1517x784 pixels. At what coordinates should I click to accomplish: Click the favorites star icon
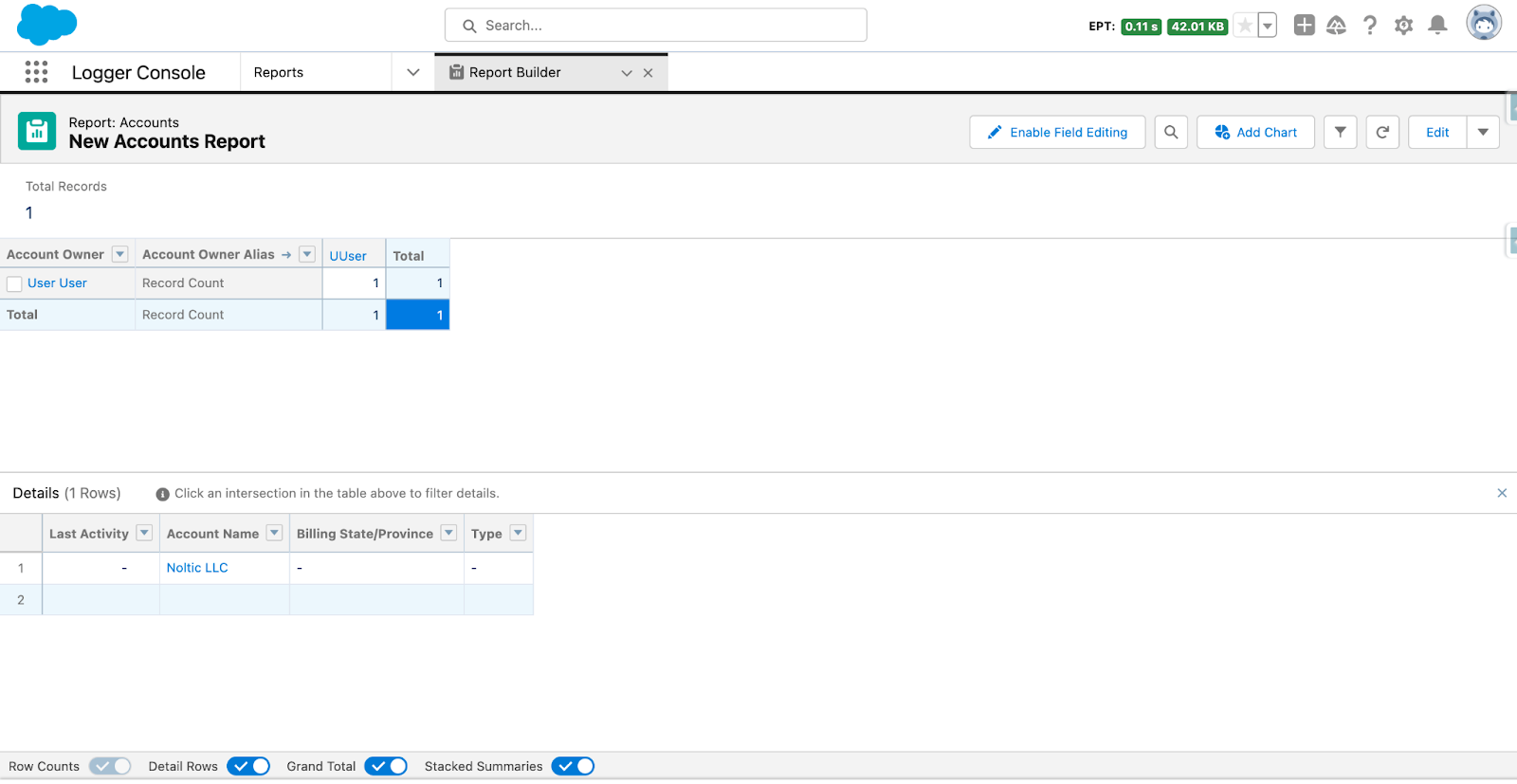1245,26
